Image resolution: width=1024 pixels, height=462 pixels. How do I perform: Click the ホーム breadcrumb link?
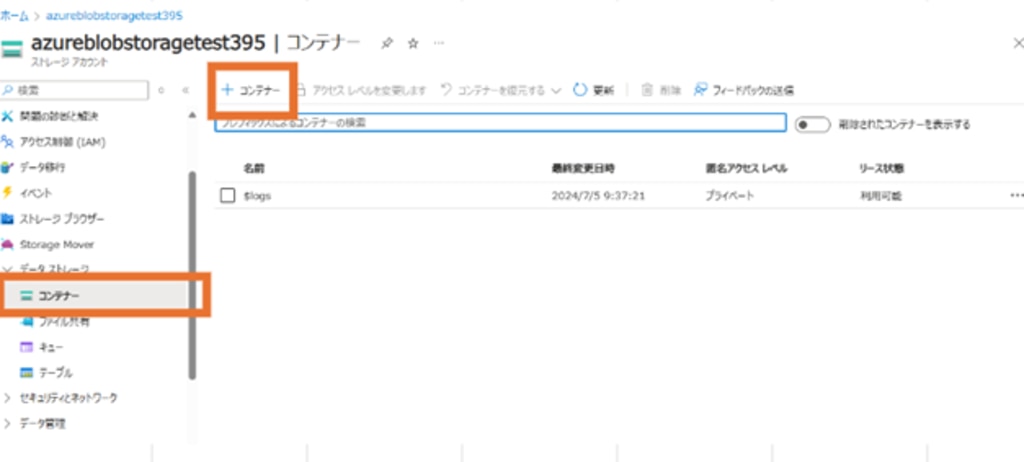pyautogui.click(x=14, y=14)
